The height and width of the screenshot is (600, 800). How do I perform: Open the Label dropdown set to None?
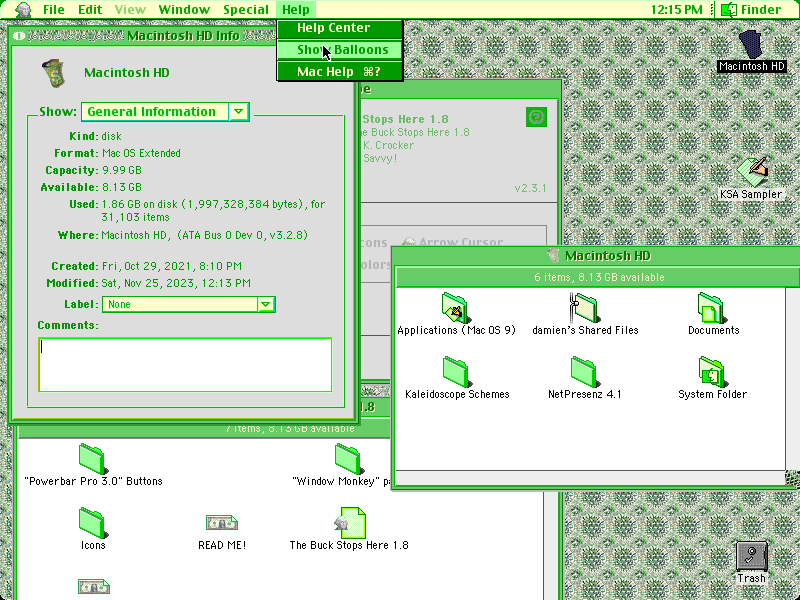189,305
